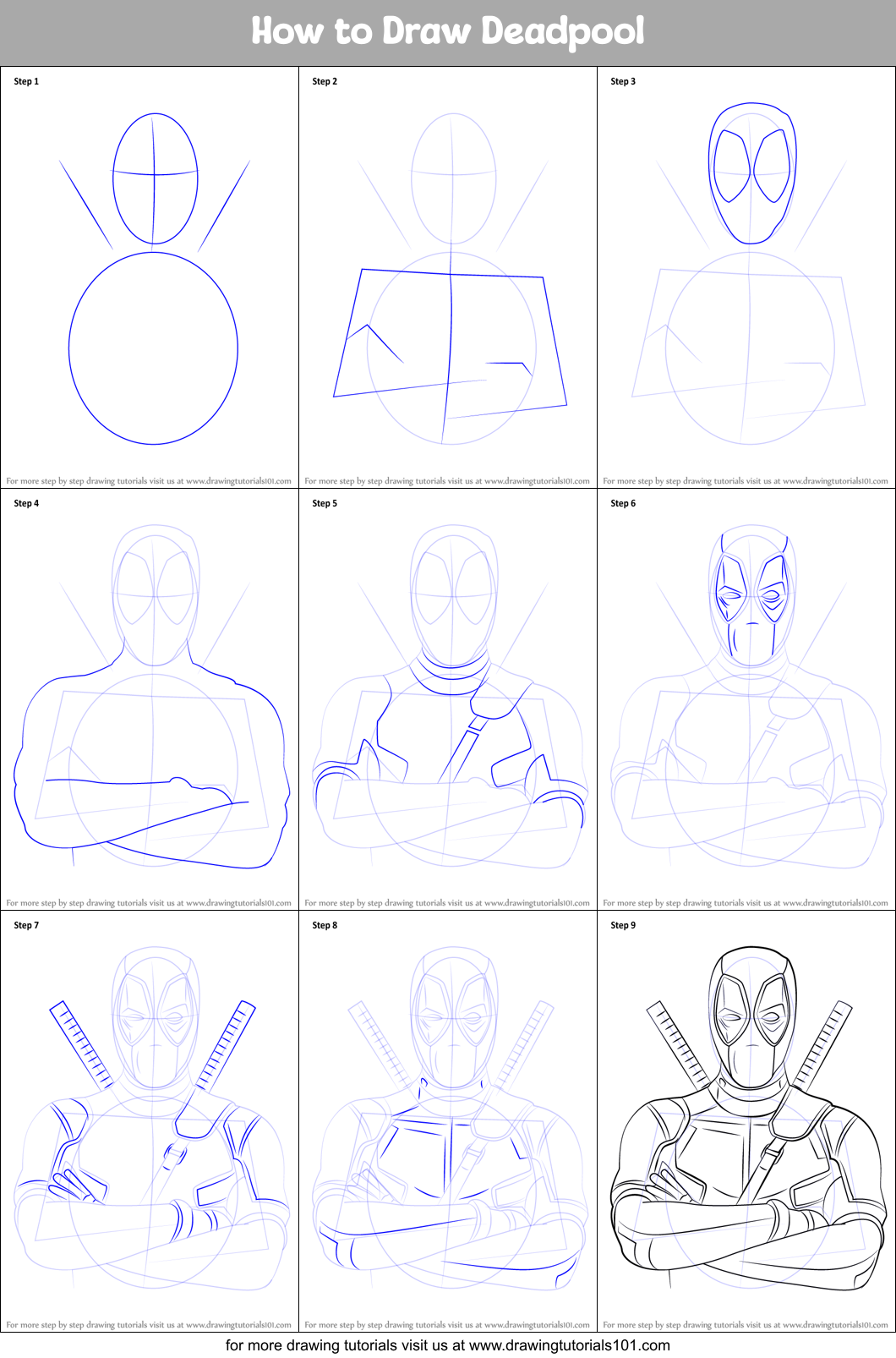The width and height of the screenshot is (896, 1358).
Task: Select the Step 3 mask outline drawing
Action: pyautogui.click(x=751, y=174)
